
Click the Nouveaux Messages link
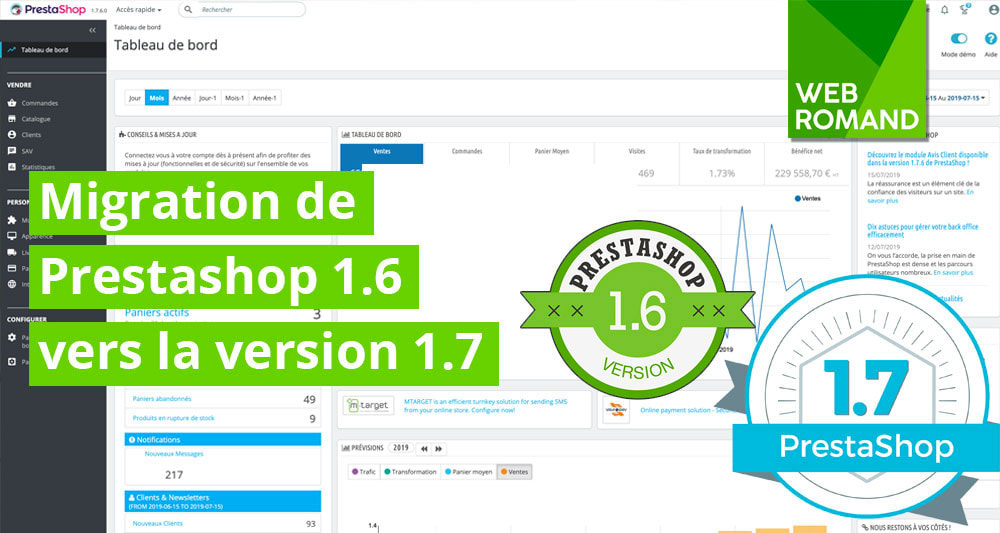(x=173, y=455)
